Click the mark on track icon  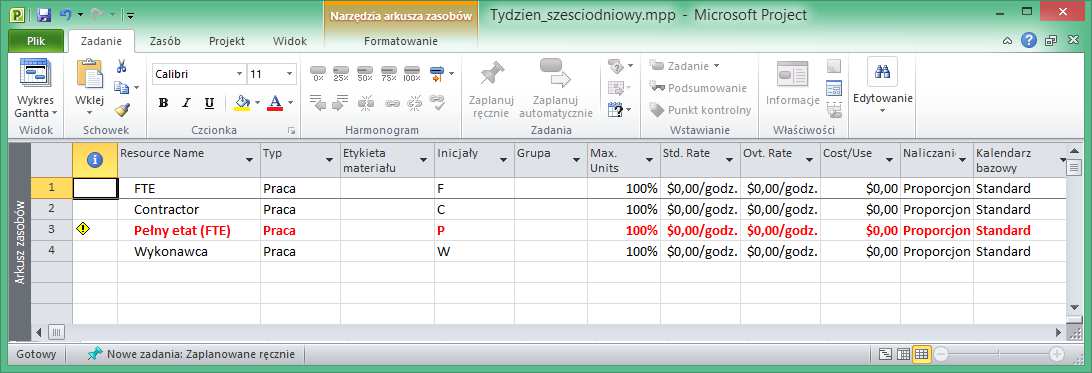tap(437, 73)
